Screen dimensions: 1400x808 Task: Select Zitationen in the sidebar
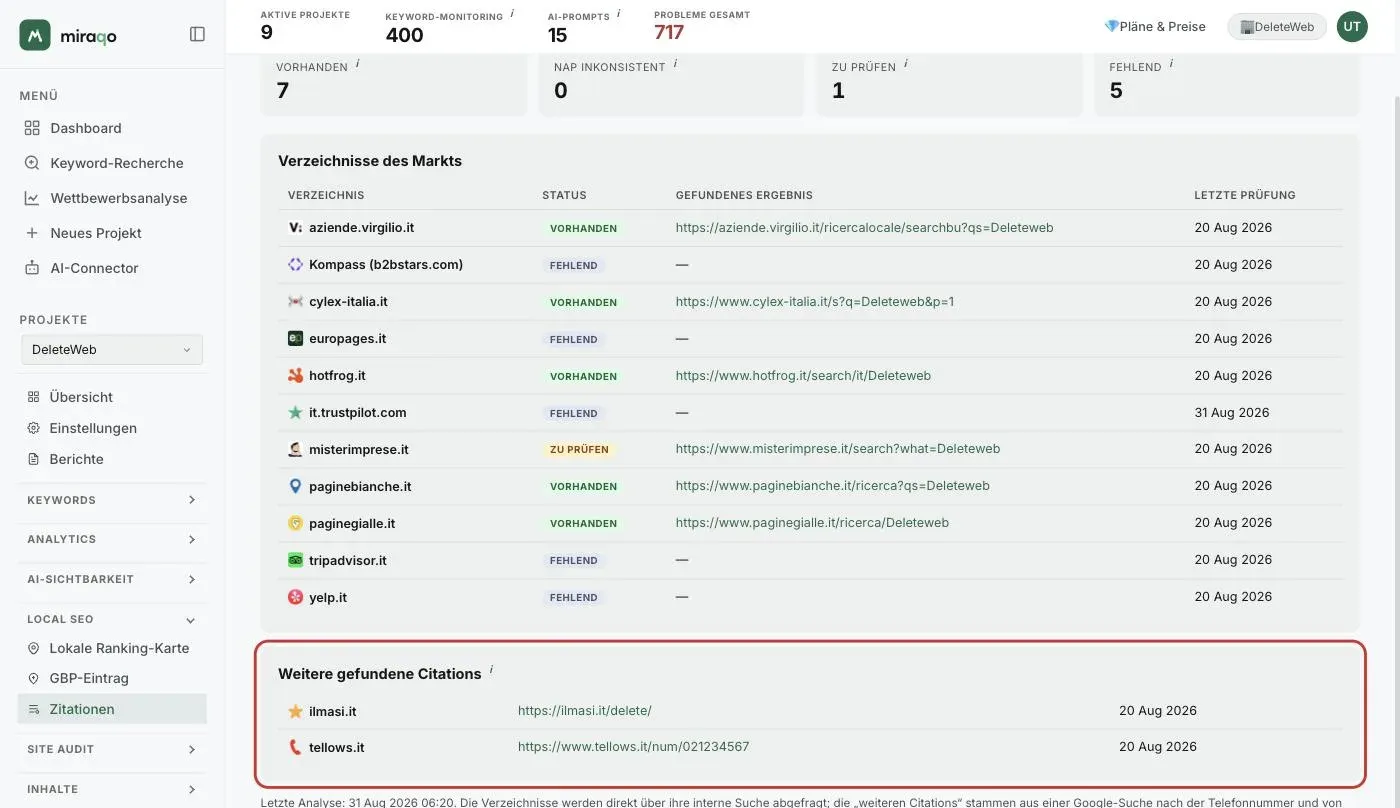click(112, 709)
